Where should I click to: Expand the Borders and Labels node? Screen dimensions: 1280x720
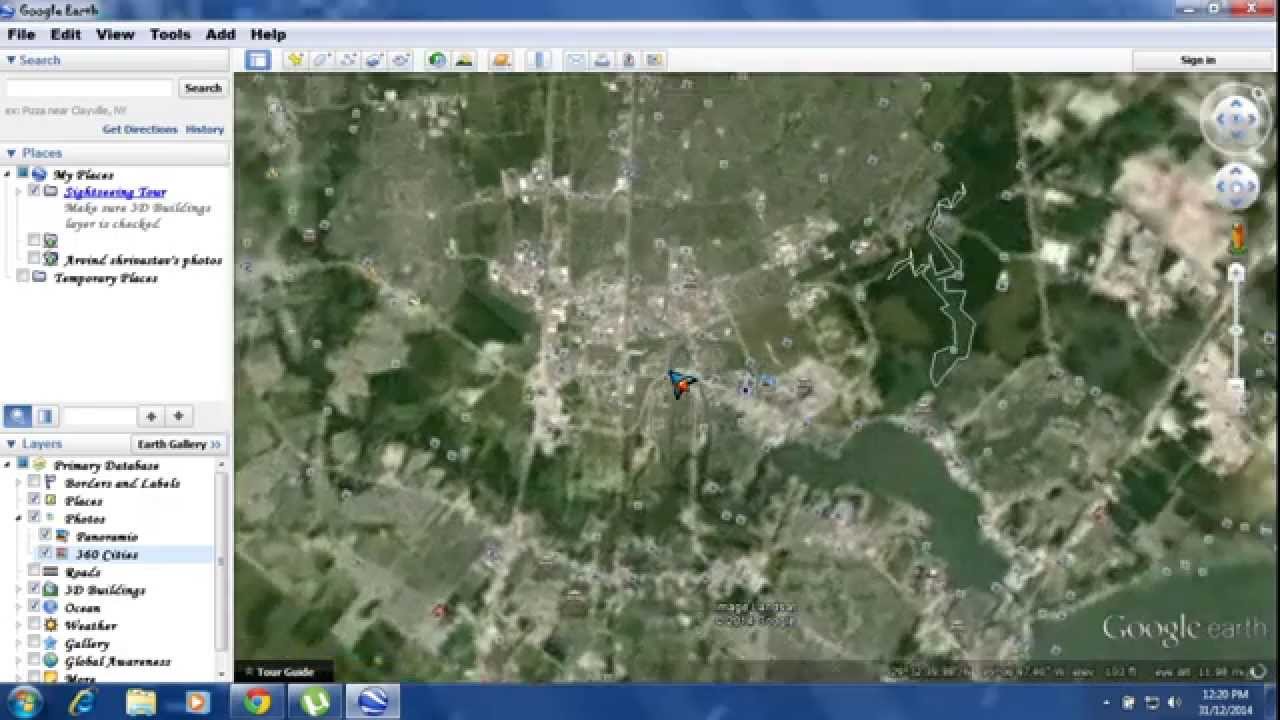(18, 483)
